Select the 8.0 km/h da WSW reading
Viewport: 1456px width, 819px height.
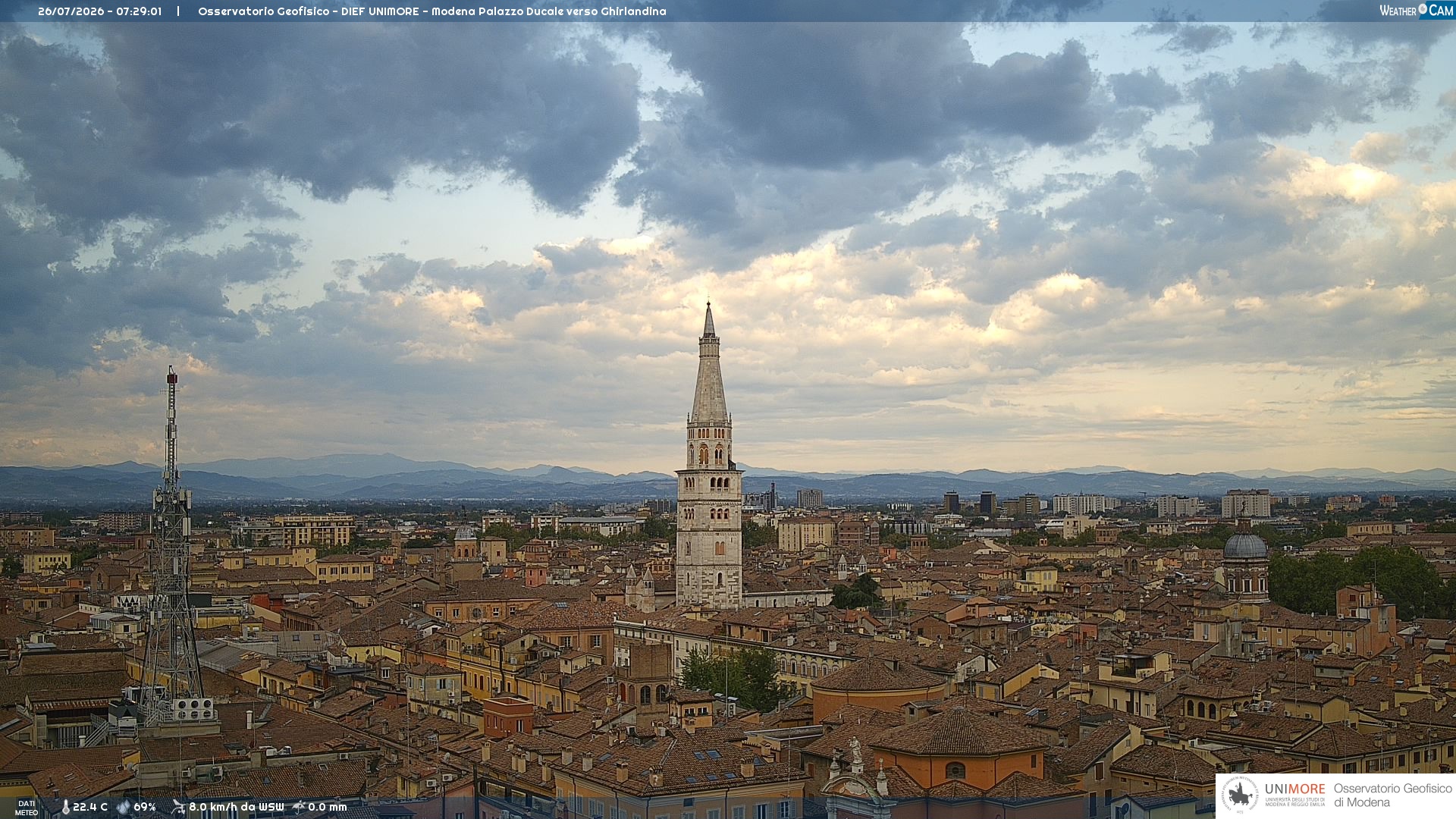point(237,808)
